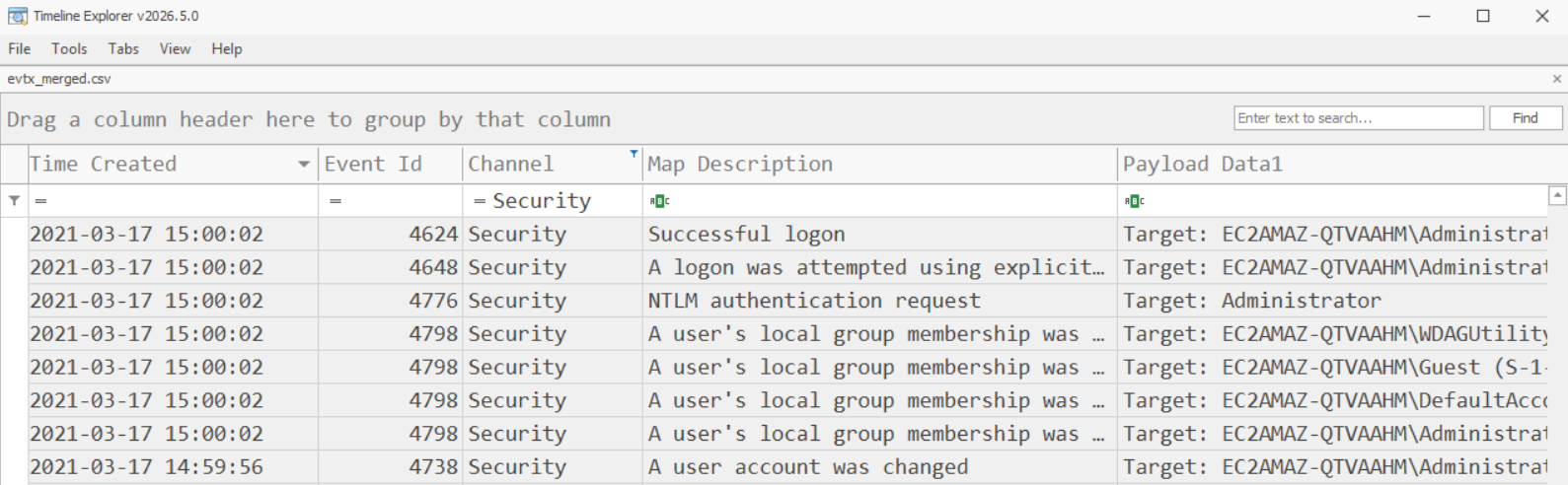1568x485 pixels.
Task: Open the File menu
Action: [20, 48]
